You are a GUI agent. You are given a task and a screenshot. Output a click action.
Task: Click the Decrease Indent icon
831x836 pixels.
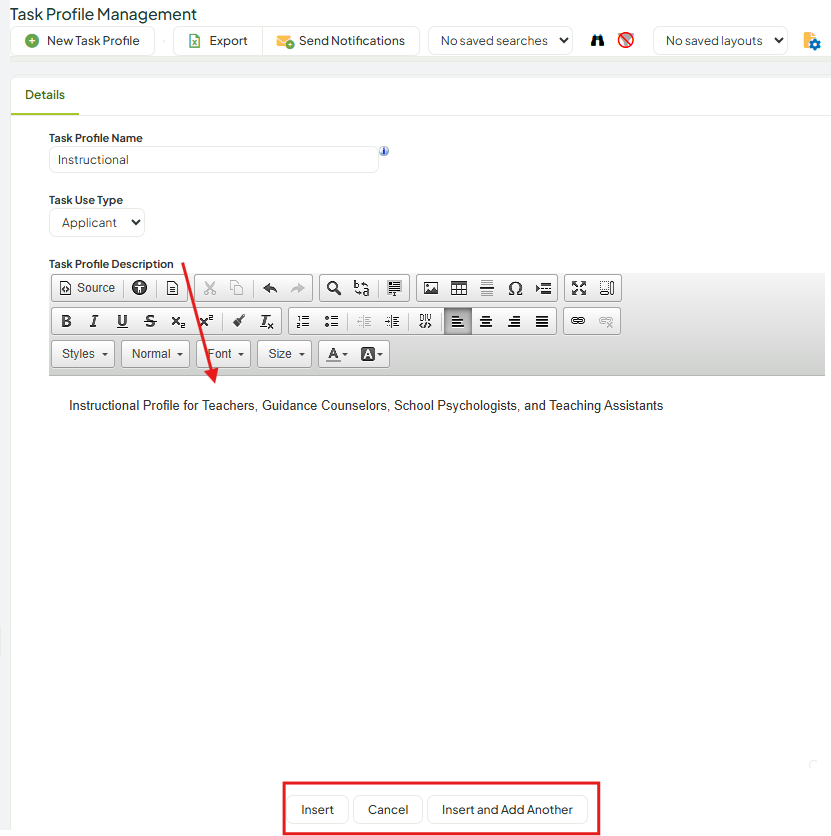[364, 321]
